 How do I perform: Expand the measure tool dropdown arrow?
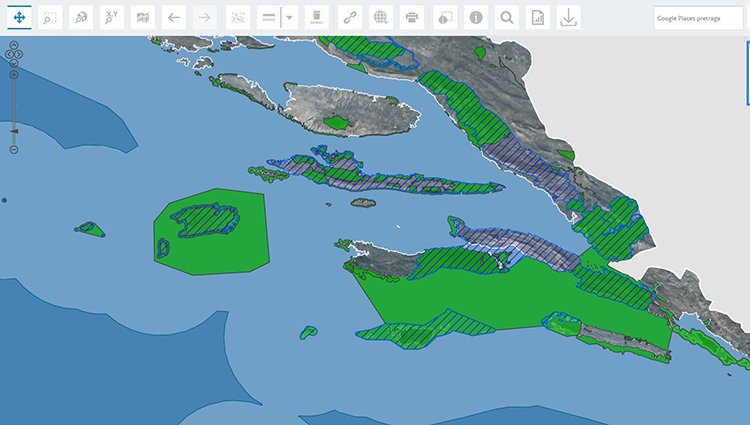pyautogui.click(x=289, y=18)
